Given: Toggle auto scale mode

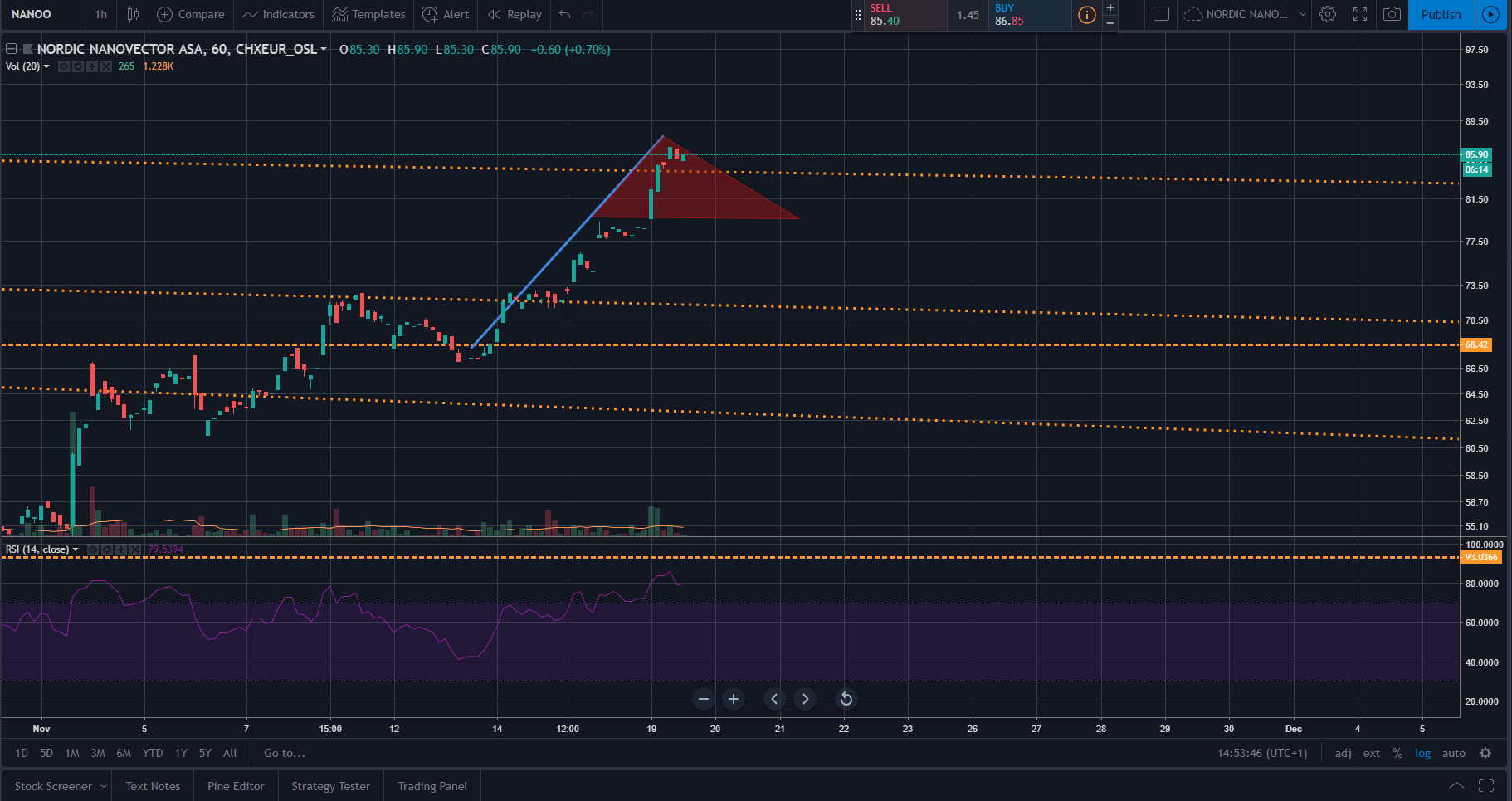Looking at the screenshot, I should pyautogui.click(x=1454, y=753).
